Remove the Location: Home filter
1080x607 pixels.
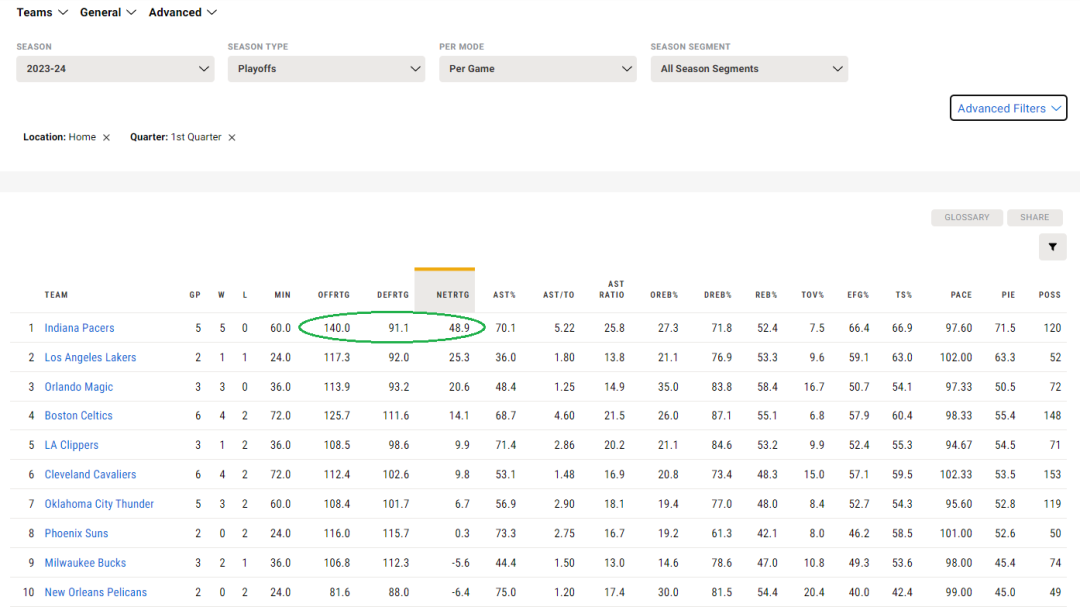click(106, 138)
